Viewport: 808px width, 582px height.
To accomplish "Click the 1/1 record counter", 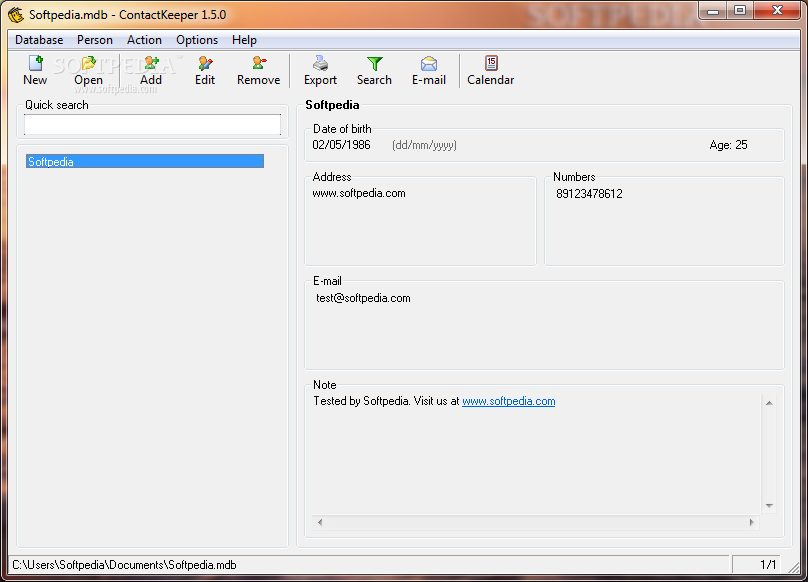I will [x=768, y=565].
